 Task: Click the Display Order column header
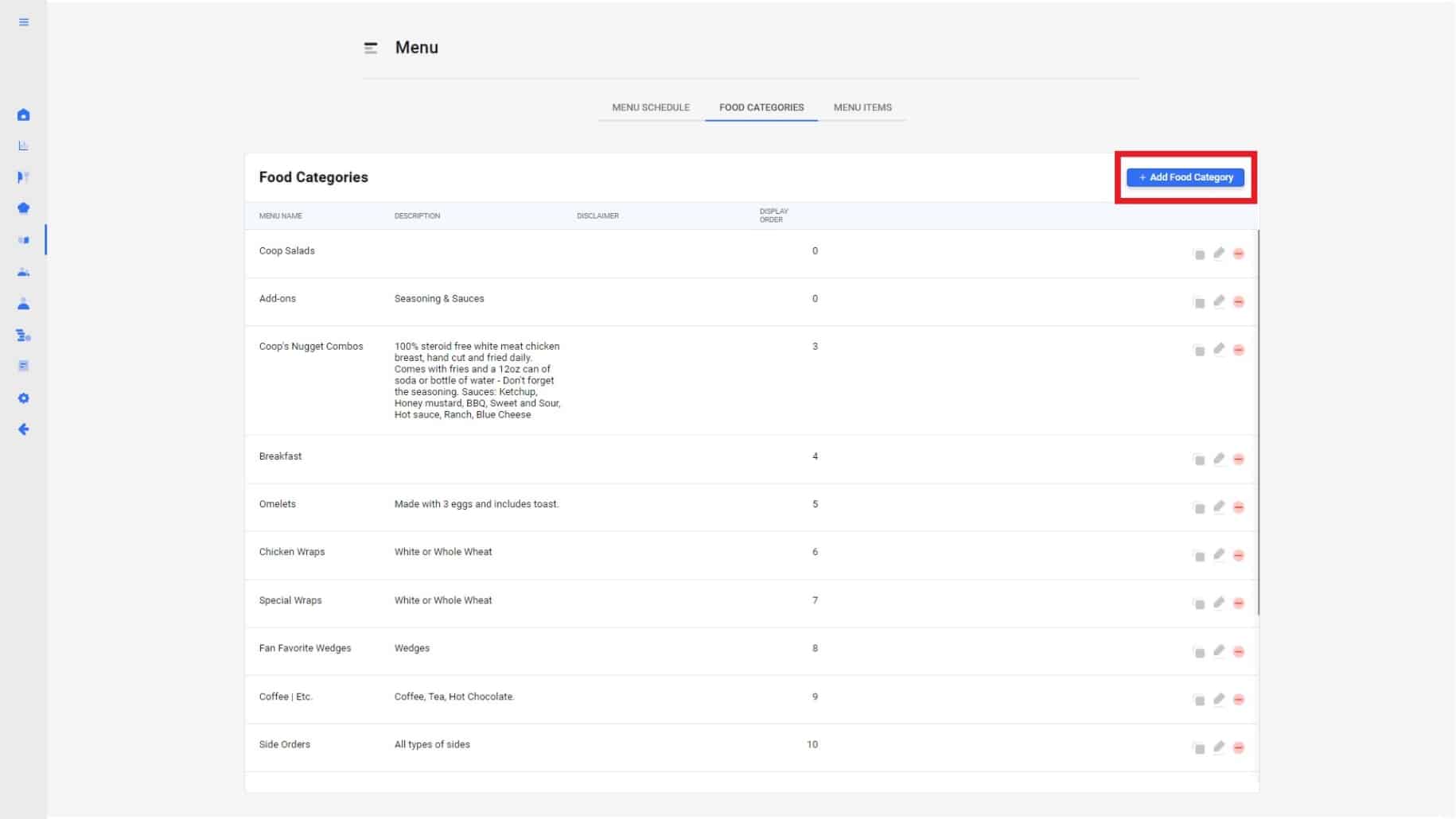(x=773, y=215)
